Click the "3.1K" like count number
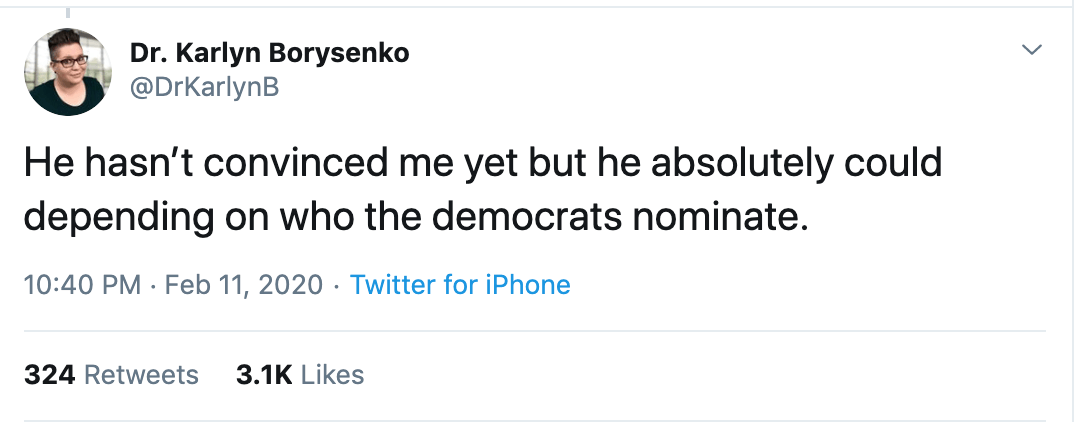 (x=264, y=375)
